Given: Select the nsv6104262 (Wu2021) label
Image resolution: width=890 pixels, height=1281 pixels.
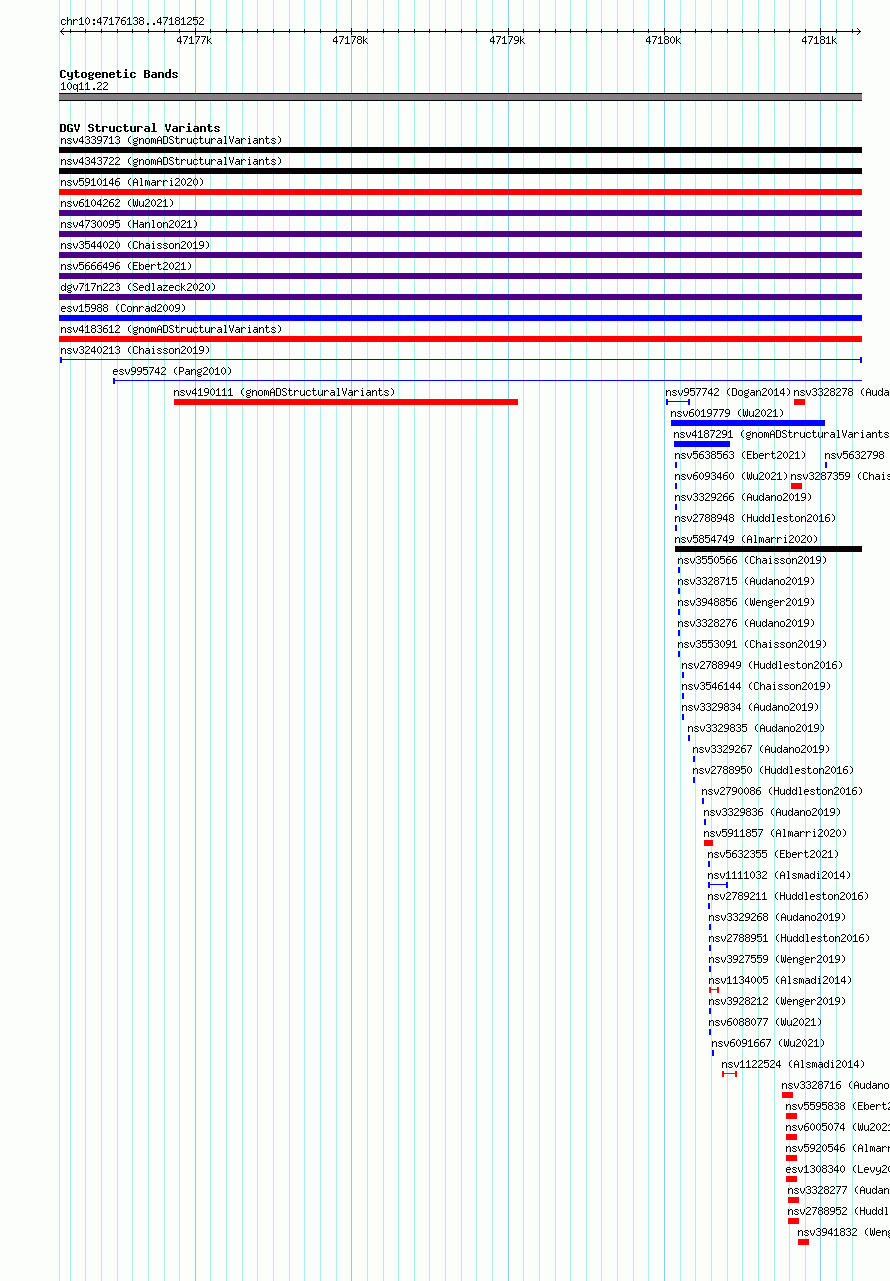Looking at the screenshot, I should [117, 203].
